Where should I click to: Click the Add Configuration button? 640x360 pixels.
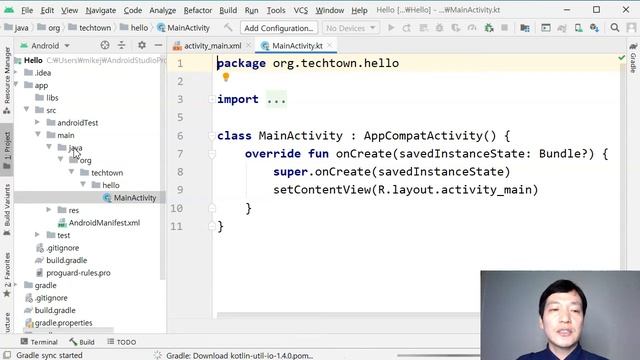coord(279,28)
